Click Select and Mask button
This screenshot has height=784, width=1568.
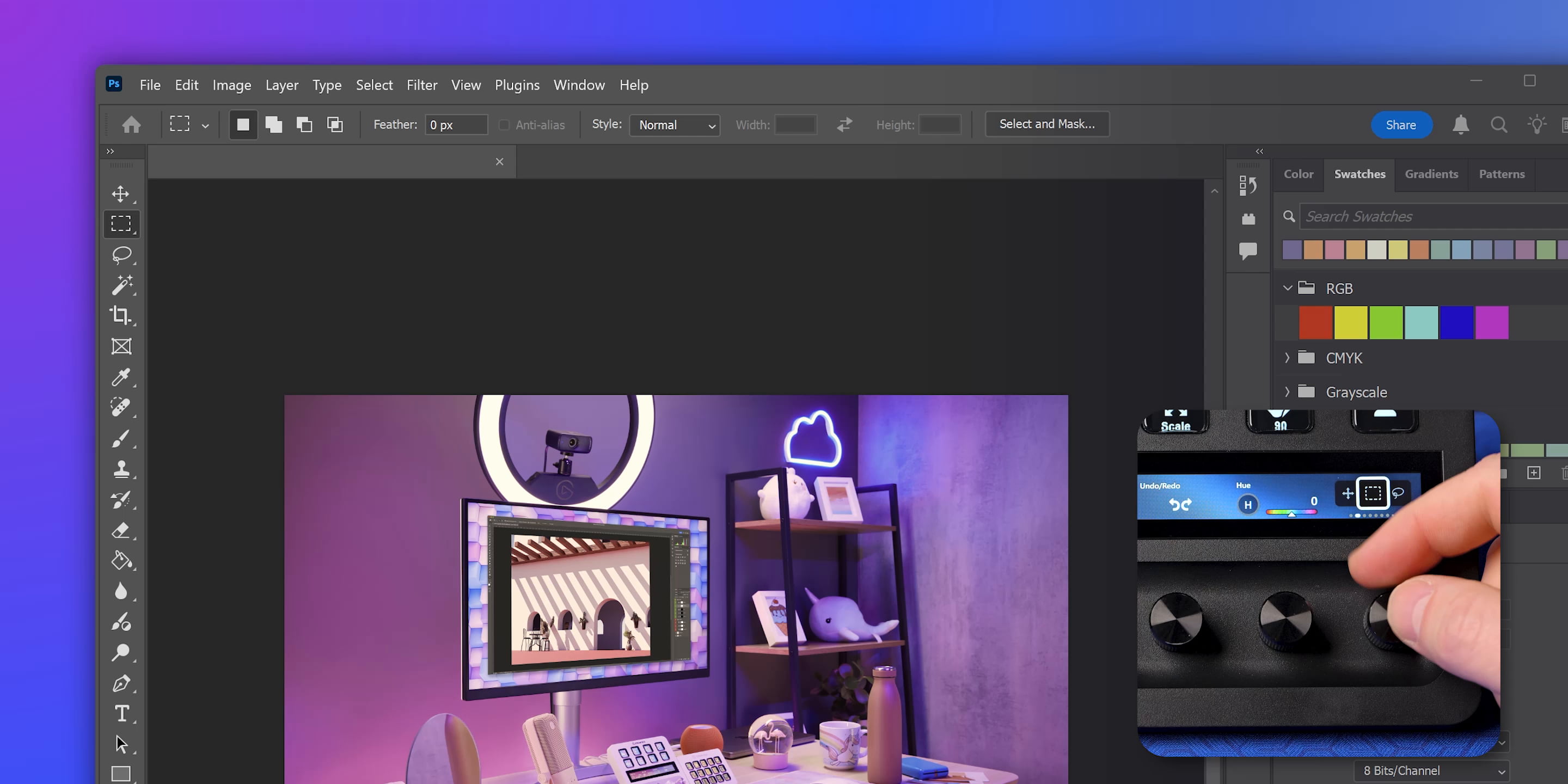click(1047, 124)
